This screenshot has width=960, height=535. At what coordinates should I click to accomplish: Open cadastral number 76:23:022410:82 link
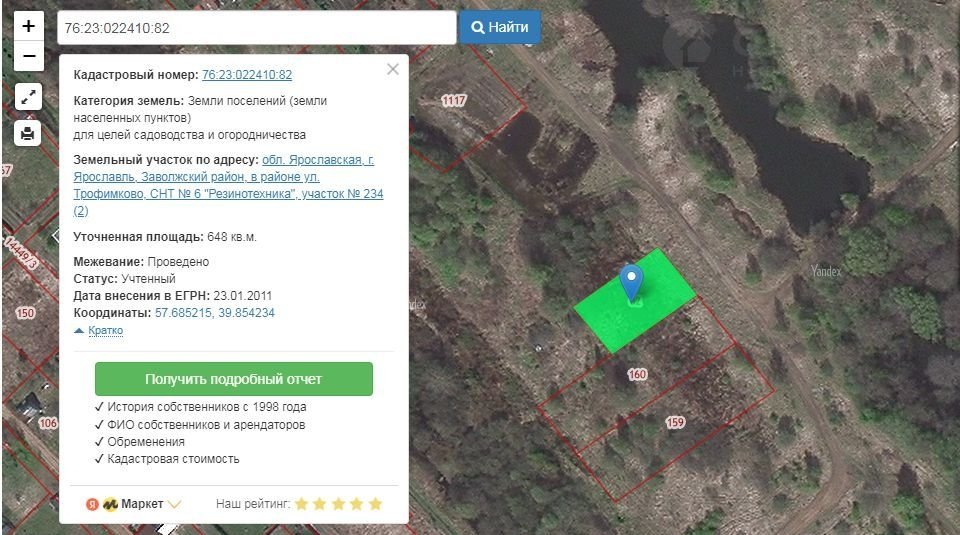[247, 75]
